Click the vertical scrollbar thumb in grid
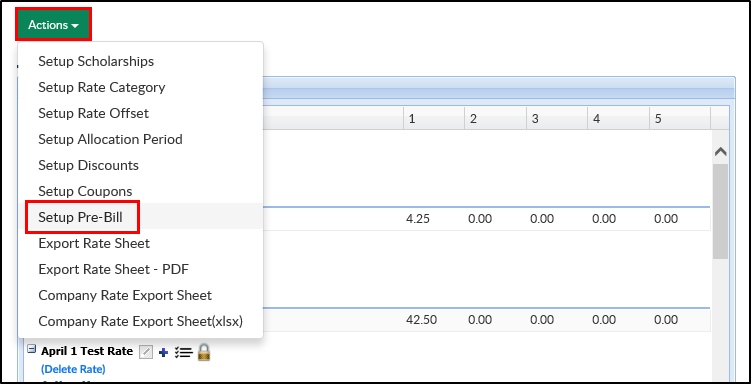Image resolution: width=751 pixels, height=384 pixels. [x=720, y=212]
